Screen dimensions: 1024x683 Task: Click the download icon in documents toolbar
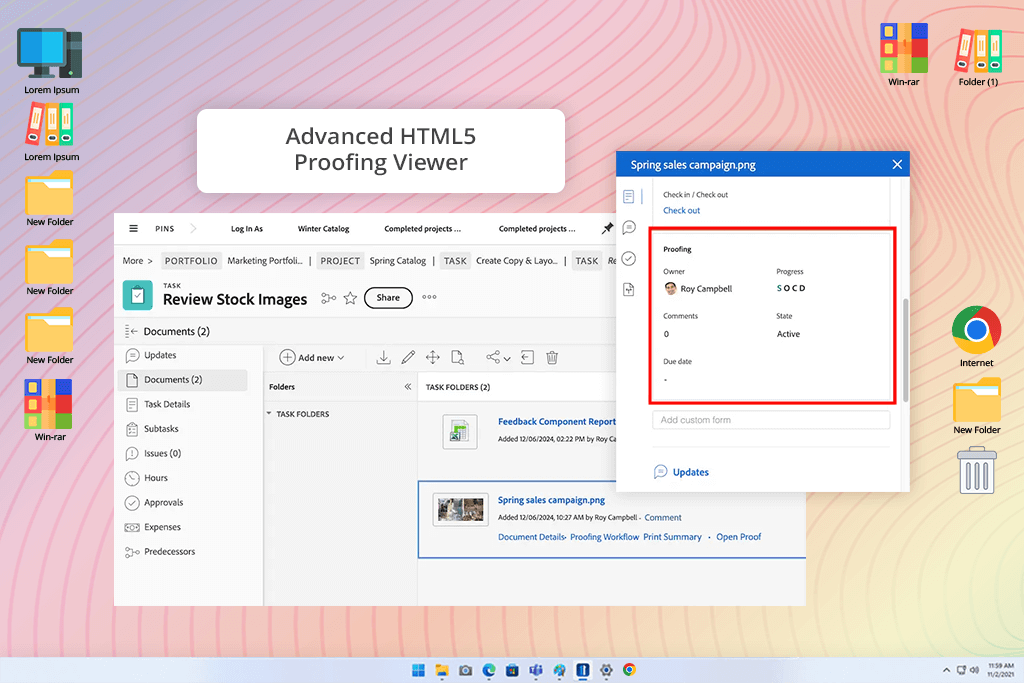(383, 357)
